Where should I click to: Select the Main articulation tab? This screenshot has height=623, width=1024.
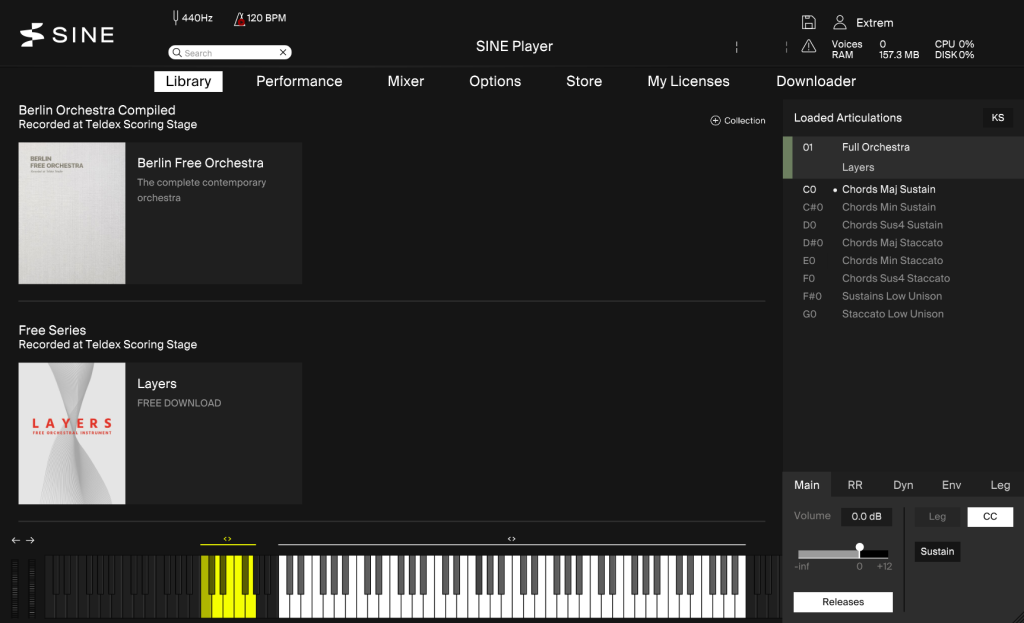[x=807, y=485]
